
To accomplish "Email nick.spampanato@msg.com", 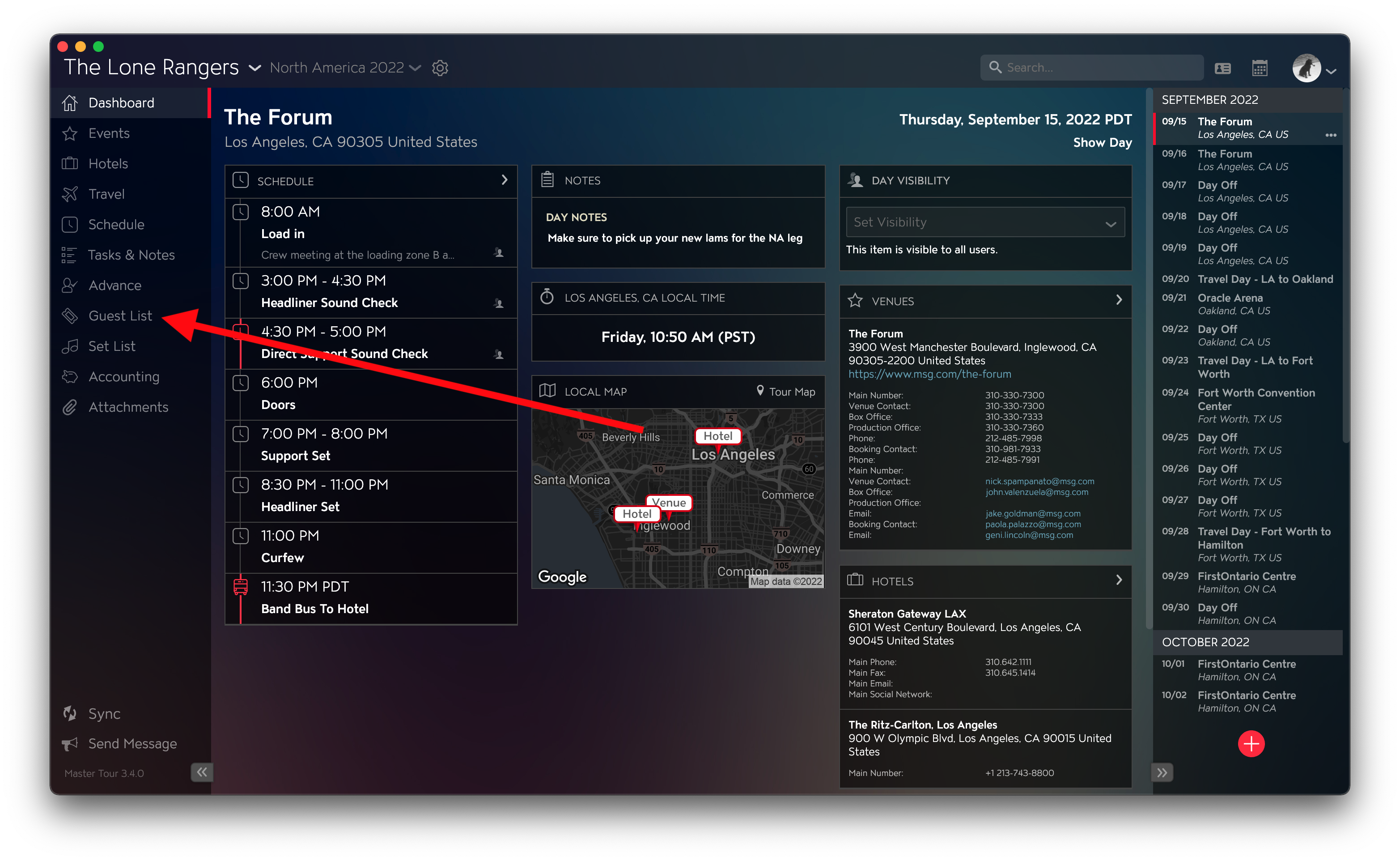I will coord(1039,481).
